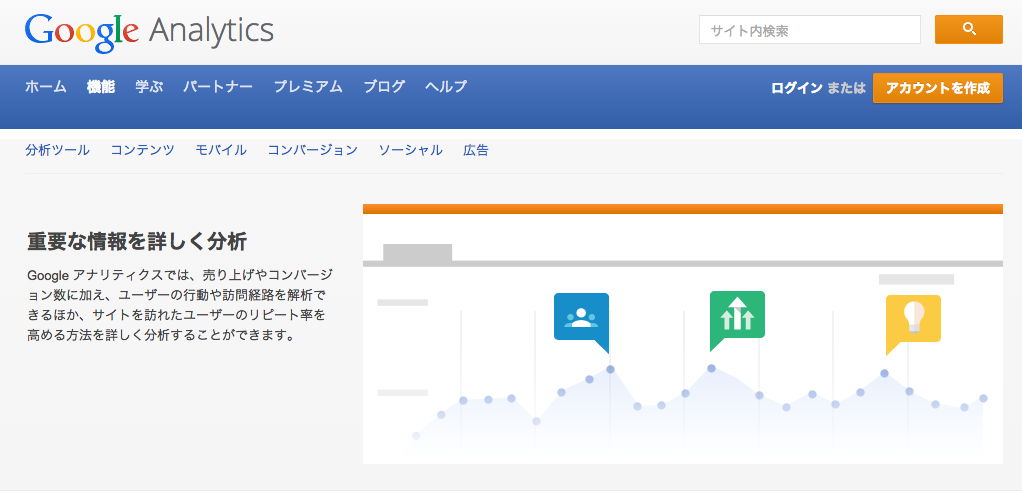
Task: Click the アカウントを作成 button
Action: [937, 88]
